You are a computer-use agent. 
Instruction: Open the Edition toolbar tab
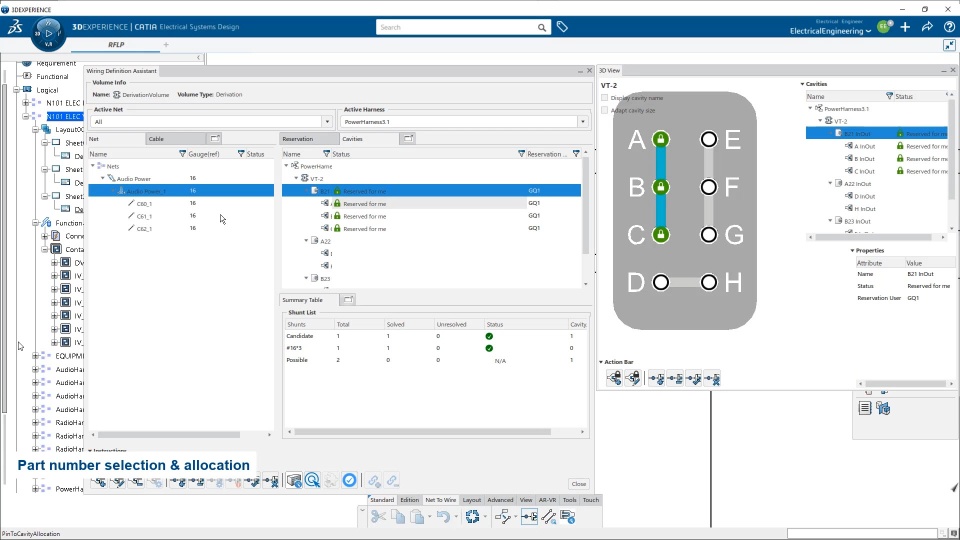pyautogui.click(x=410, y=500)
